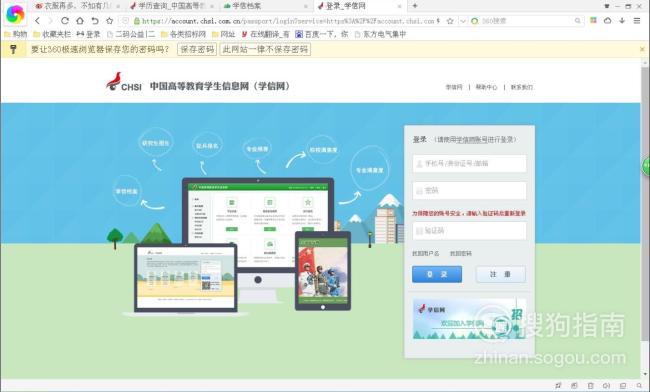Click the shirt skin icon in title bar
This screenshot has height=392, width=650.
tap(606, 6)
